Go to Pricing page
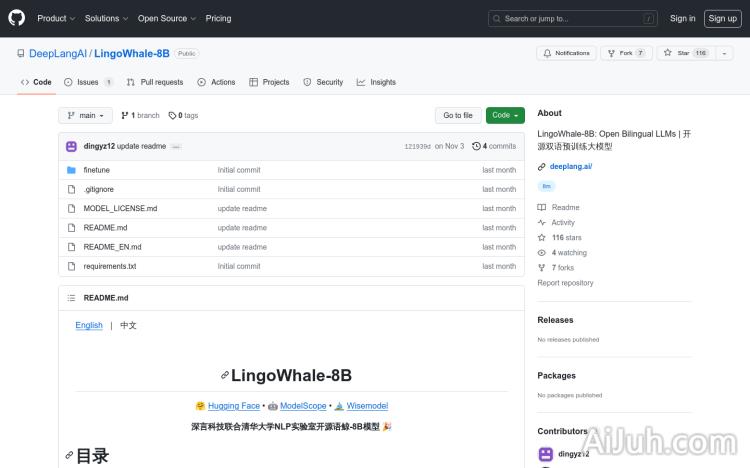 [218, 18]
